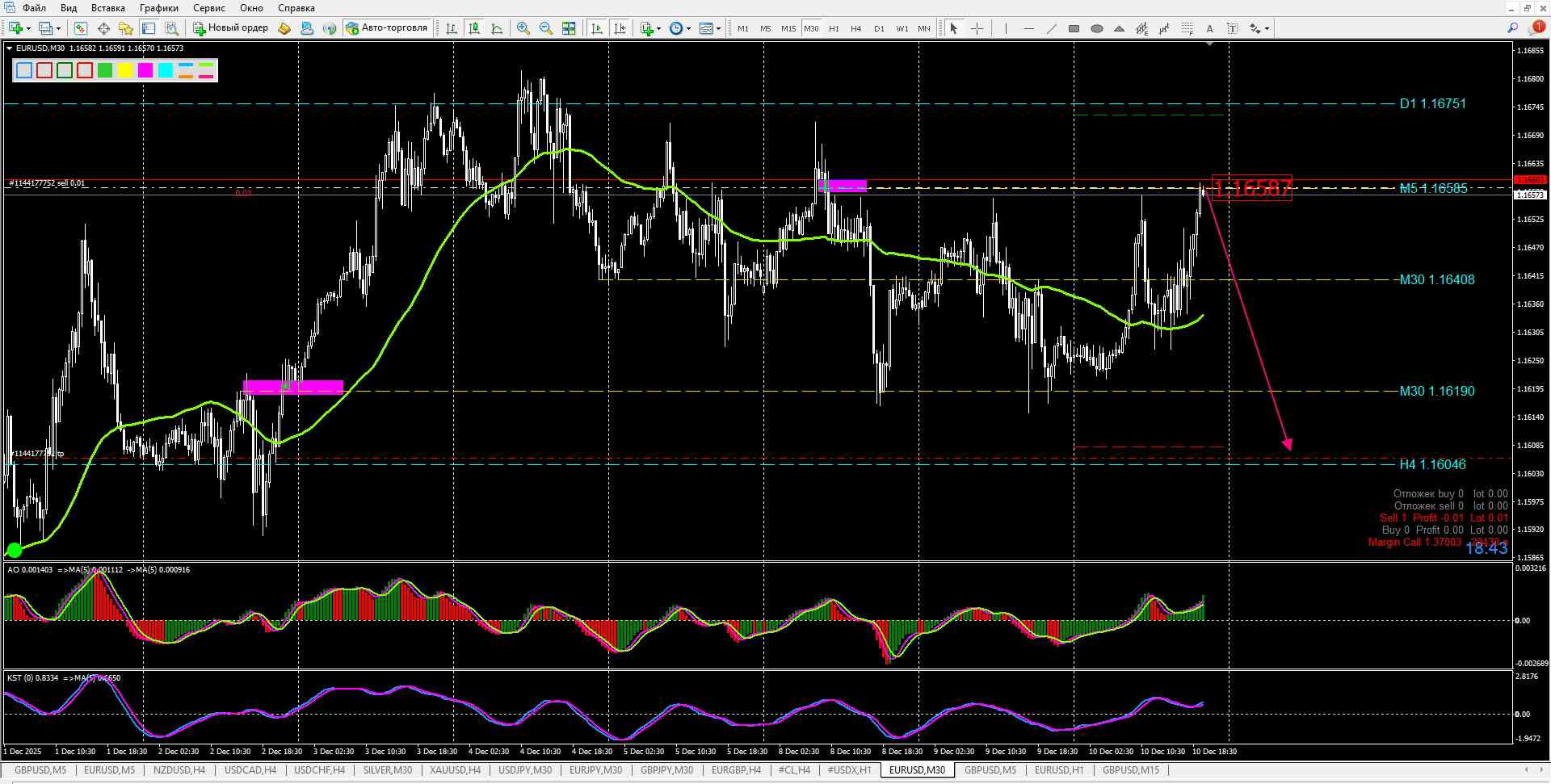Click the Новый ордер button
This screenshot has height=784, width=1551.
pyautogui.click(x=230, y=28)
